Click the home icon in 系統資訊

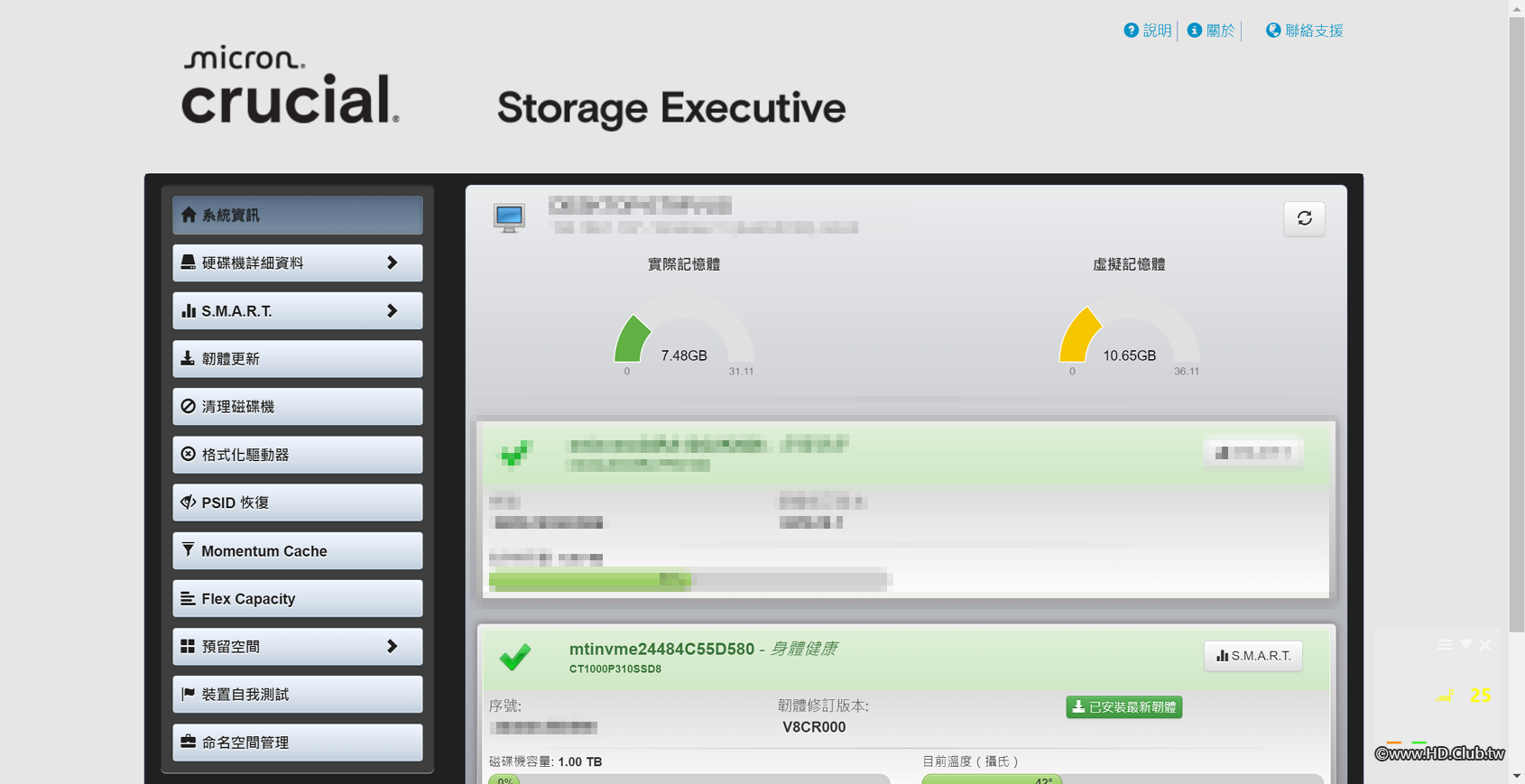189,215
